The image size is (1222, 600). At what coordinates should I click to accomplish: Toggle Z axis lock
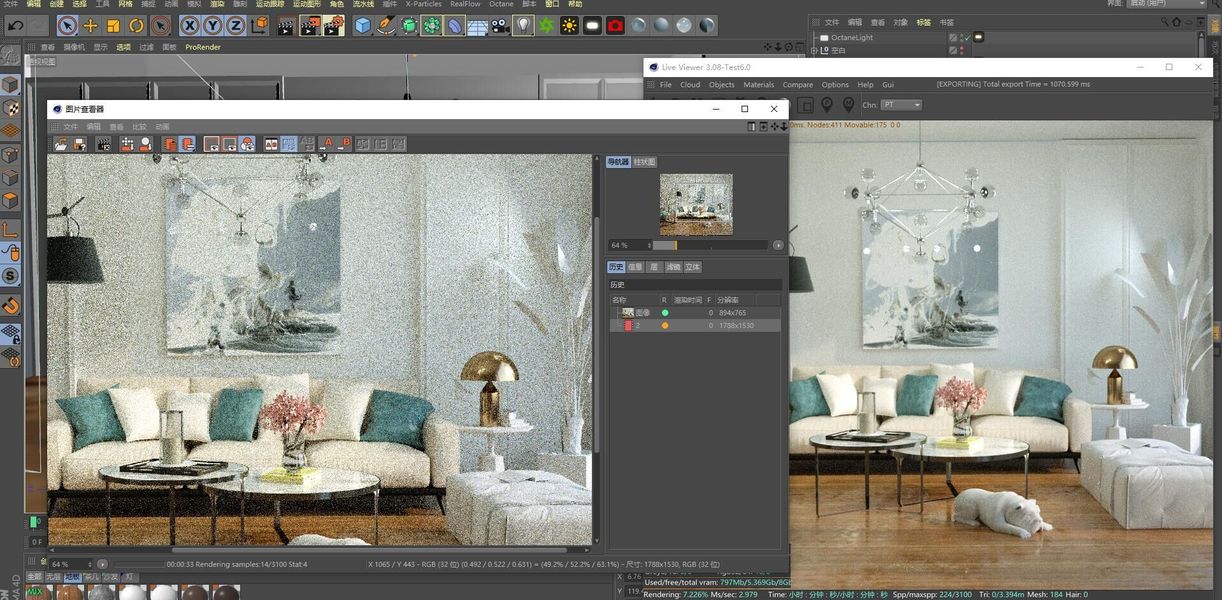(236, 25)
